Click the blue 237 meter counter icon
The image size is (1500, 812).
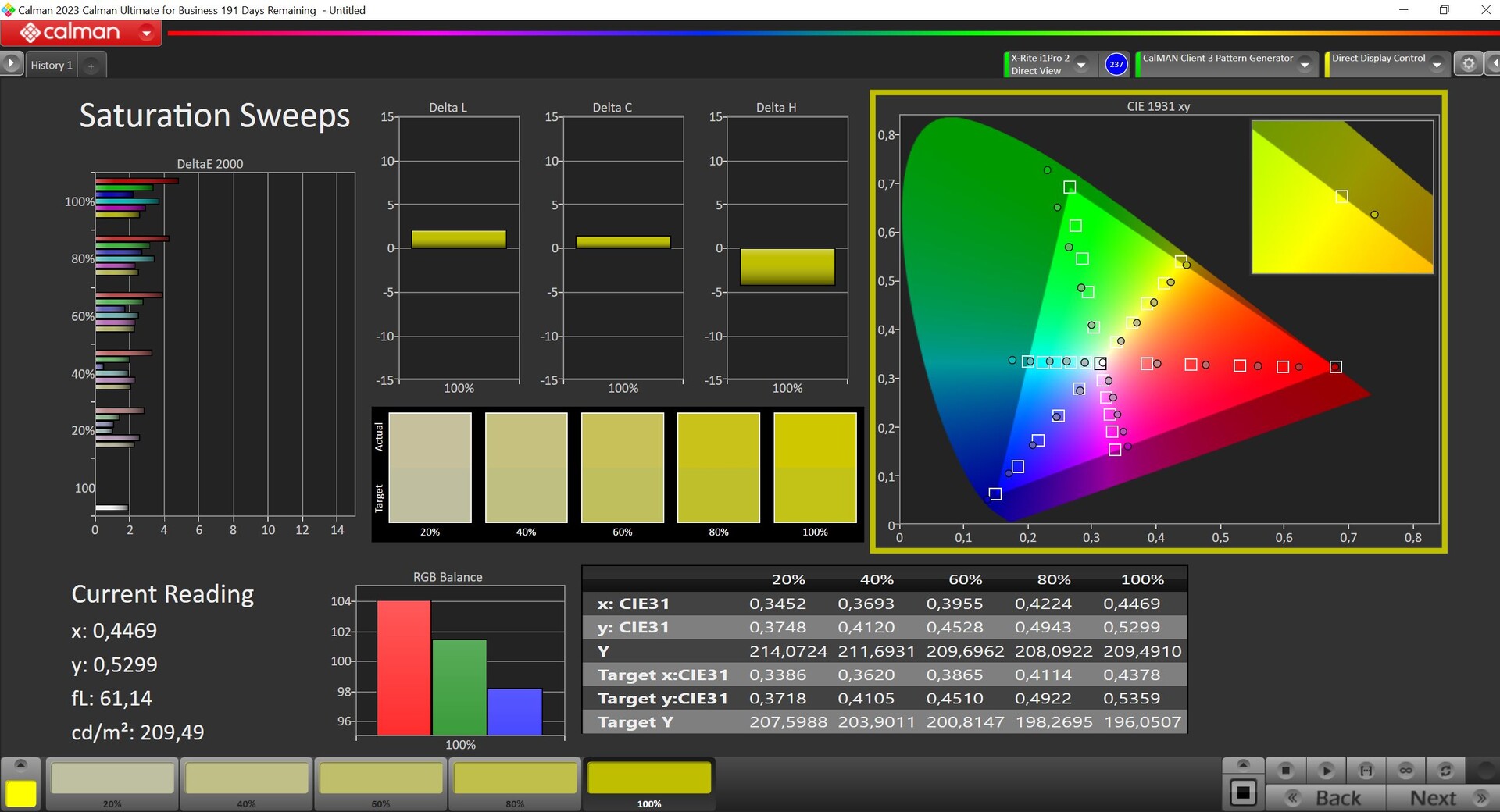click(1116, 64)
